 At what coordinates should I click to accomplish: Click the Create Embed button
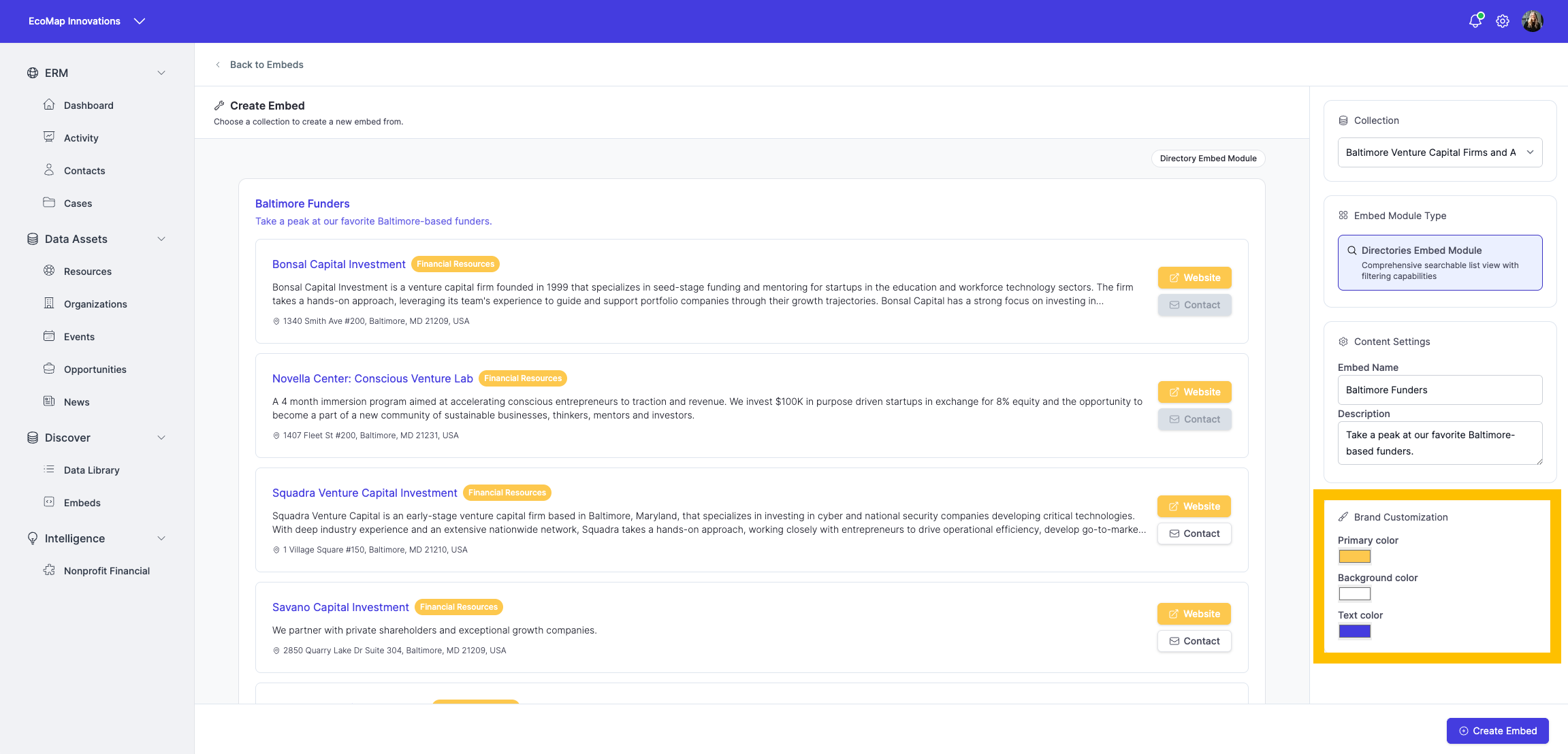[1498, 731]
